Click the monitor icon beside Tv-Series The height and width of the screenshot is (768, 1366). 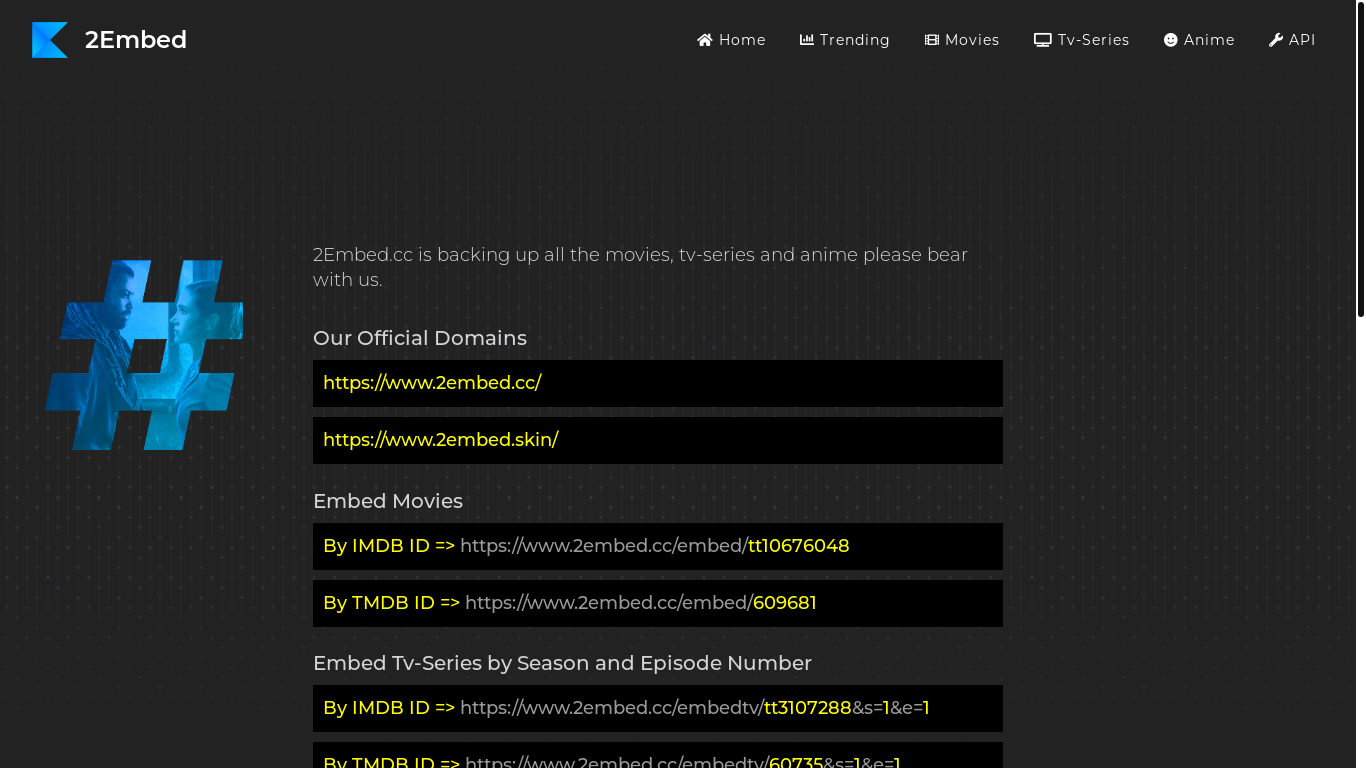tap(1043, 40)
